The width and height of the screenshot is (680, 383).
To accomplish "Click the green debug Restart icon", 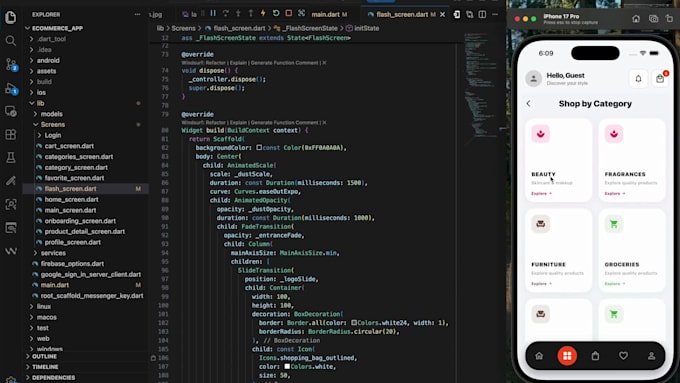I will [276, 13].
